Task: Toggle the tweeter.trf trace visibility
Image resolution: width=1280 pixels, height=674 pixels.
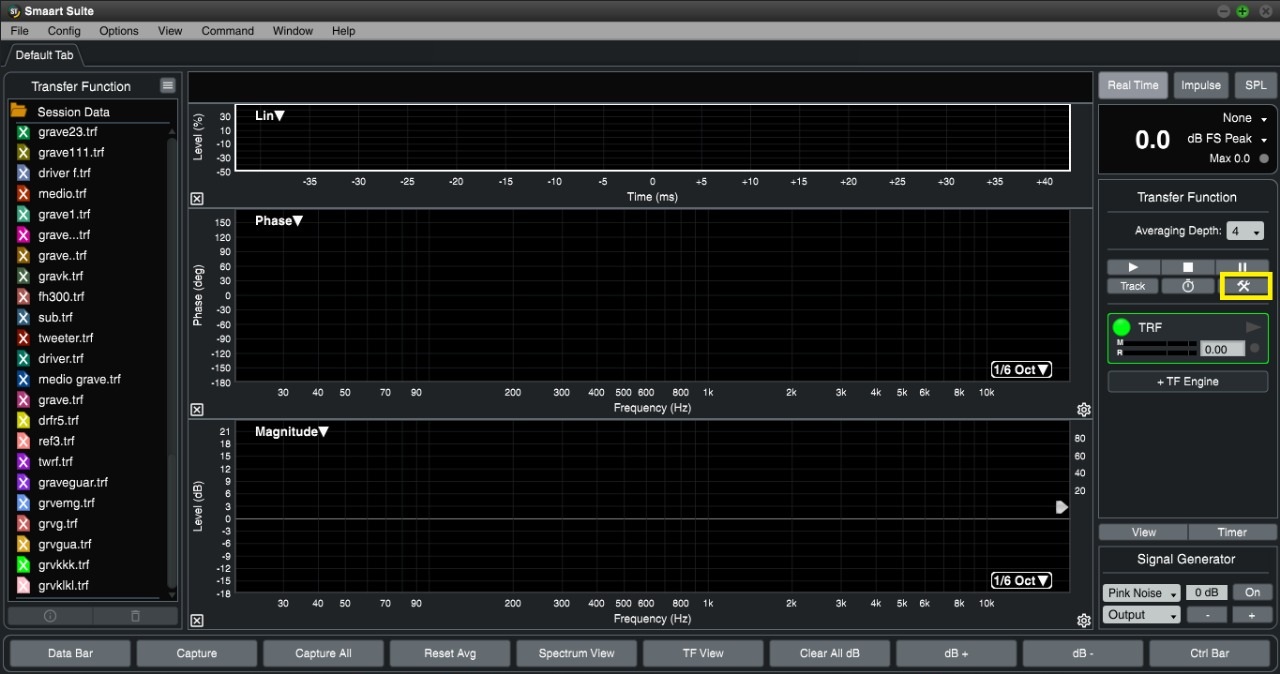Action: pos(23,338)
